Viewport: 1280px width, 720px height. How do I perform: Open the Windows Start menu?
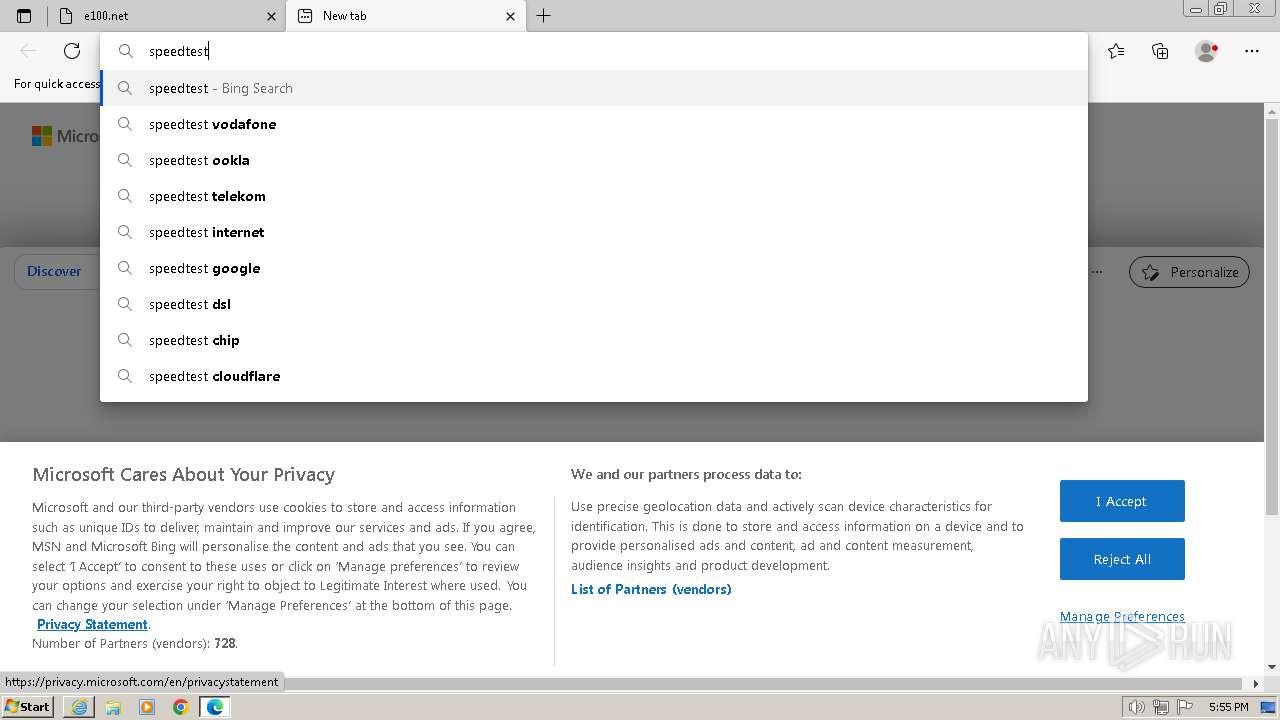tap(28, 706)
